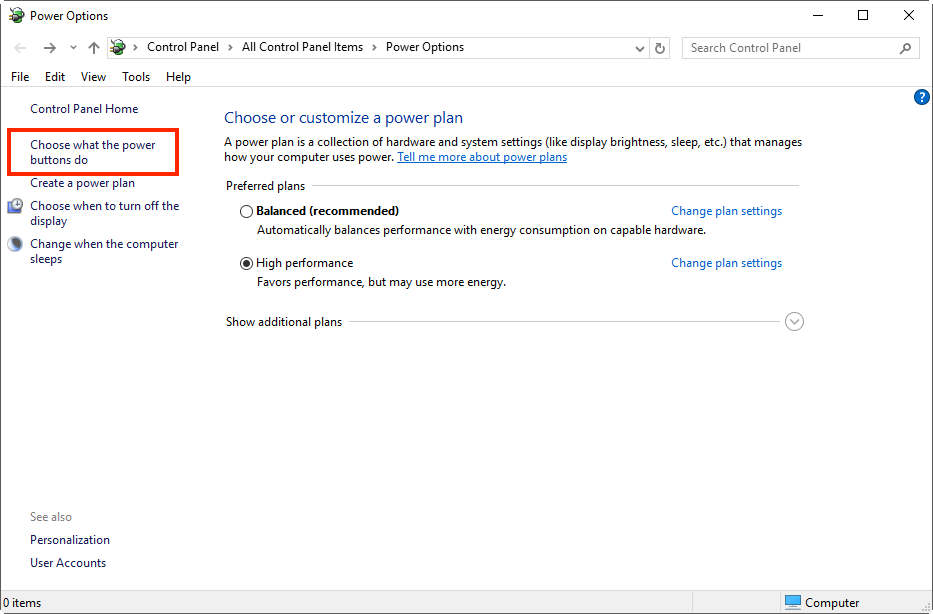The height and width of the screenshot is (614, 933).
Task: Refresh the page with the refresh icon
Action: coord(659,47)
